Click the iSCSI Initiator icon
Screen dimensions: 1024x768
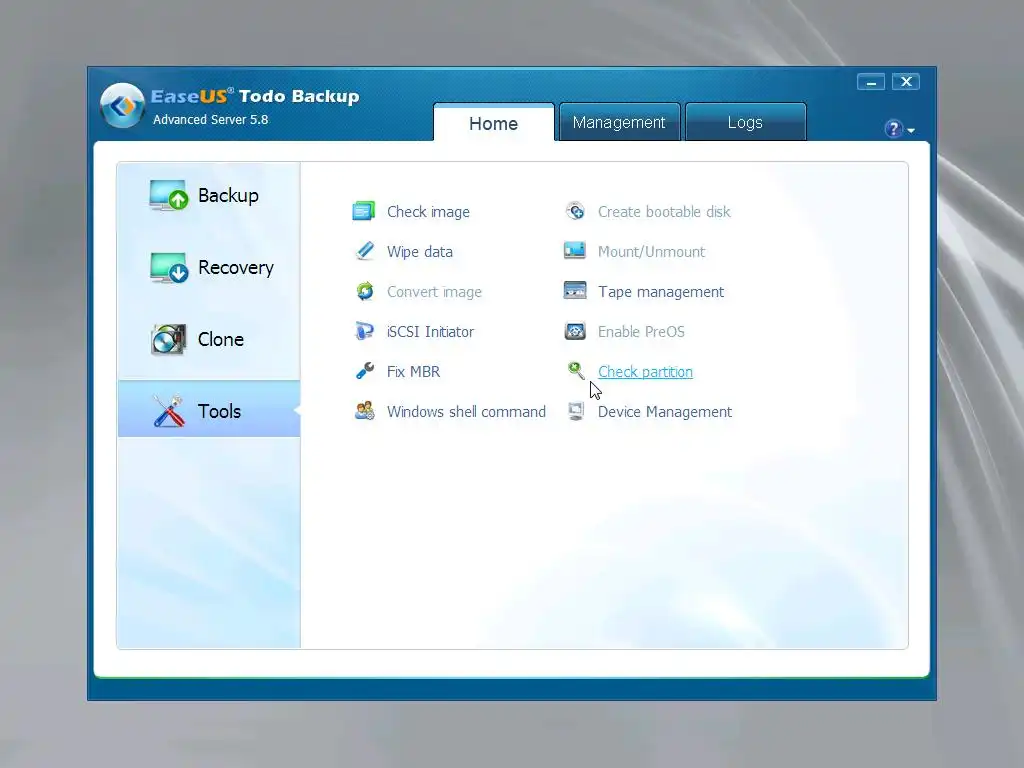(364, 330)
